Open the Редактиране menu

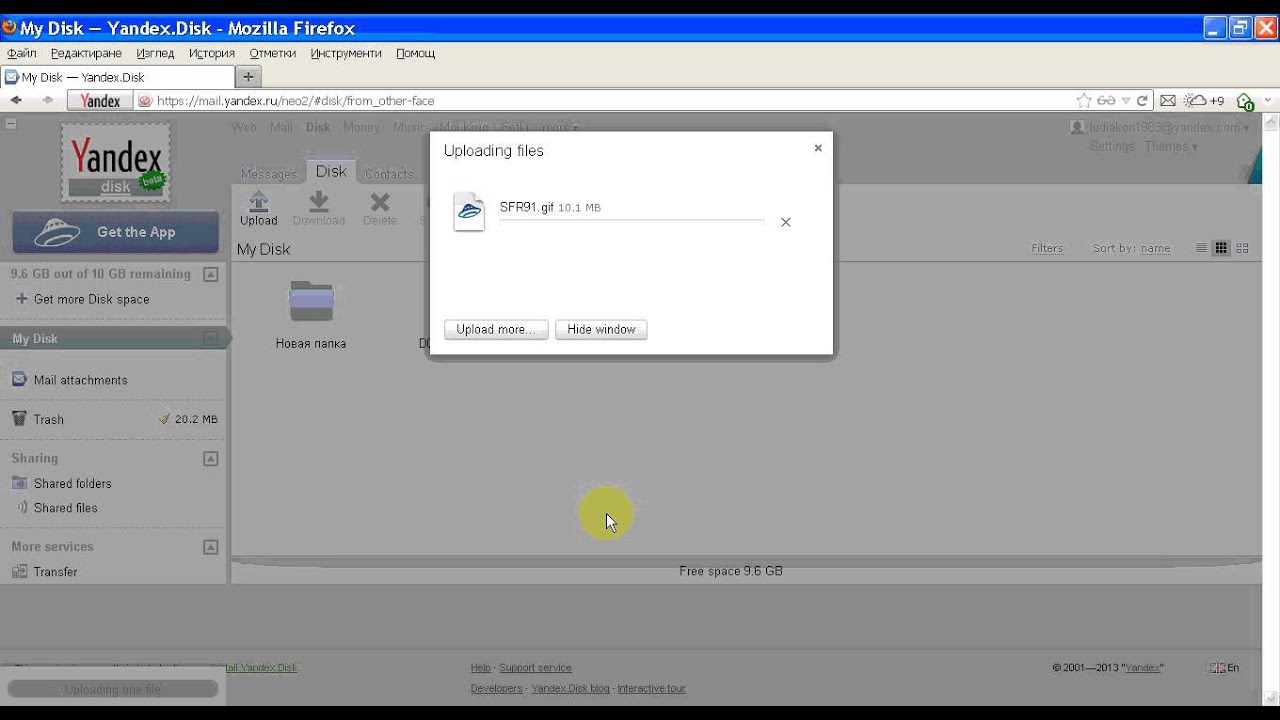tap(86, 53)
